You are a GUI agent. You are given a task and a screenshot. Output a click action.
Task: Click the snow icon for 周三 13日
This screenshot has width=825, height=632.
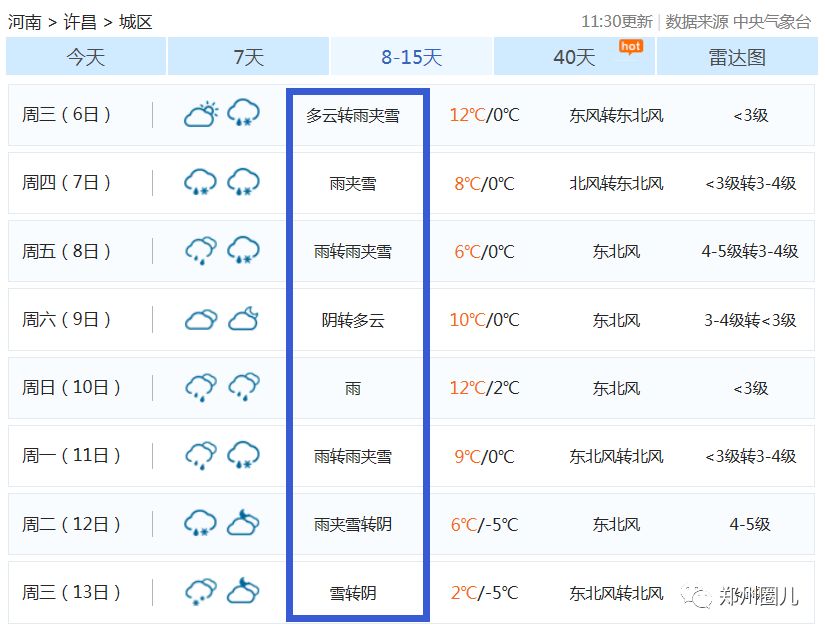pos(201,592)
